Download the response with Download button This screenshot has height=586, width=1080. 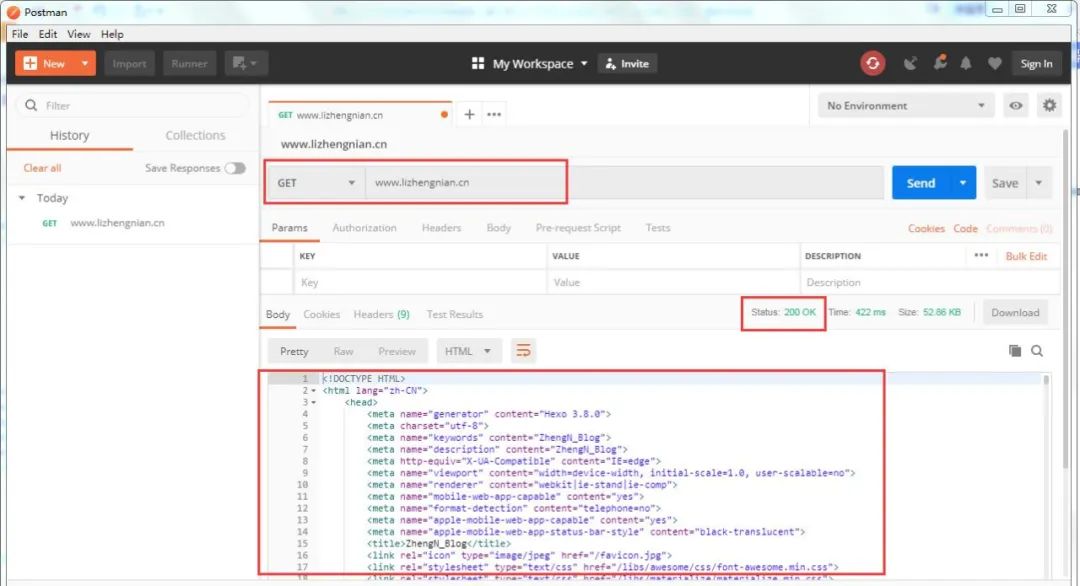[x=1015, y=313]
